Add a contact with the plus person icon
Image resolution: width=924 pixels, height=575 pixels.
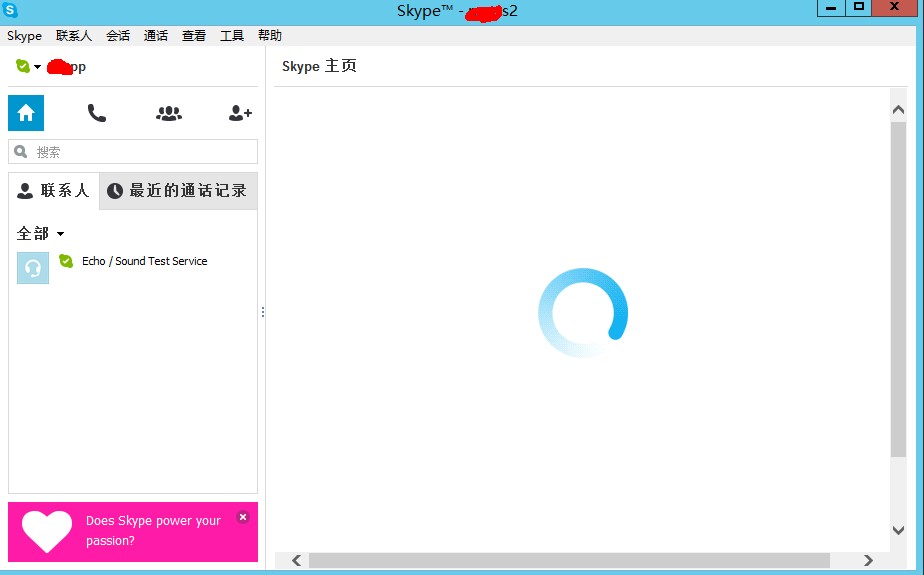click(x=240, y=113)
